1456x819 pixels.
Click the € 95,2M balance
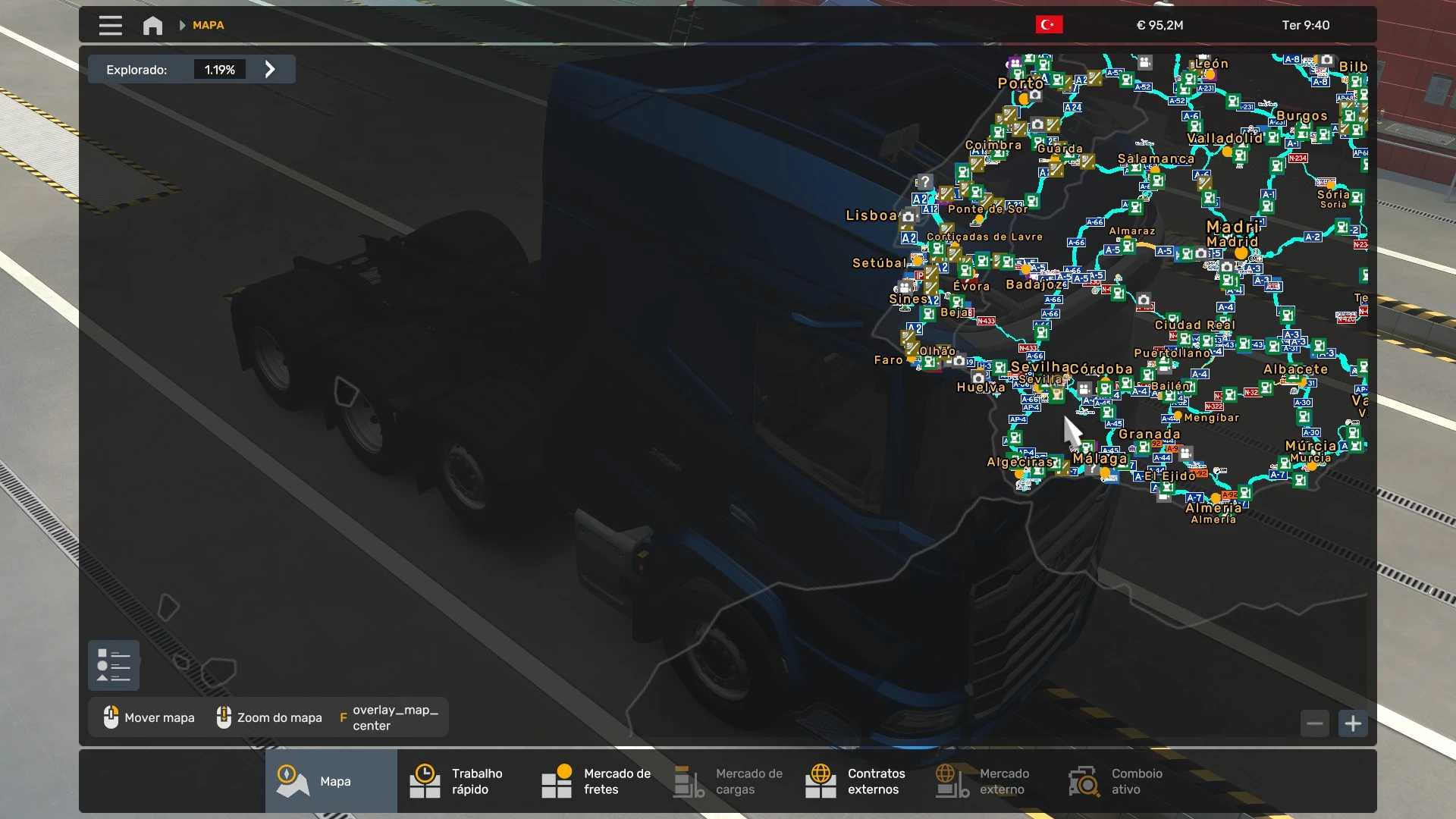tap(1159, 25)
